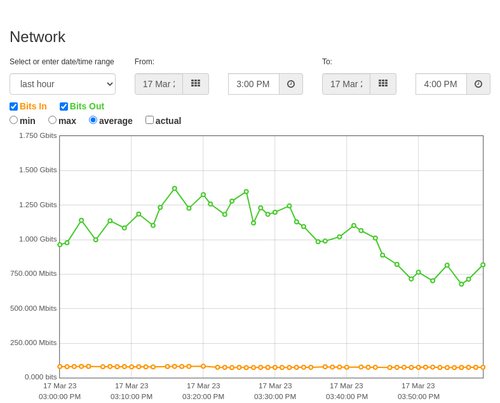
Task: Uncheck the Bits Out checkbox
Action: tap(64, 106)
